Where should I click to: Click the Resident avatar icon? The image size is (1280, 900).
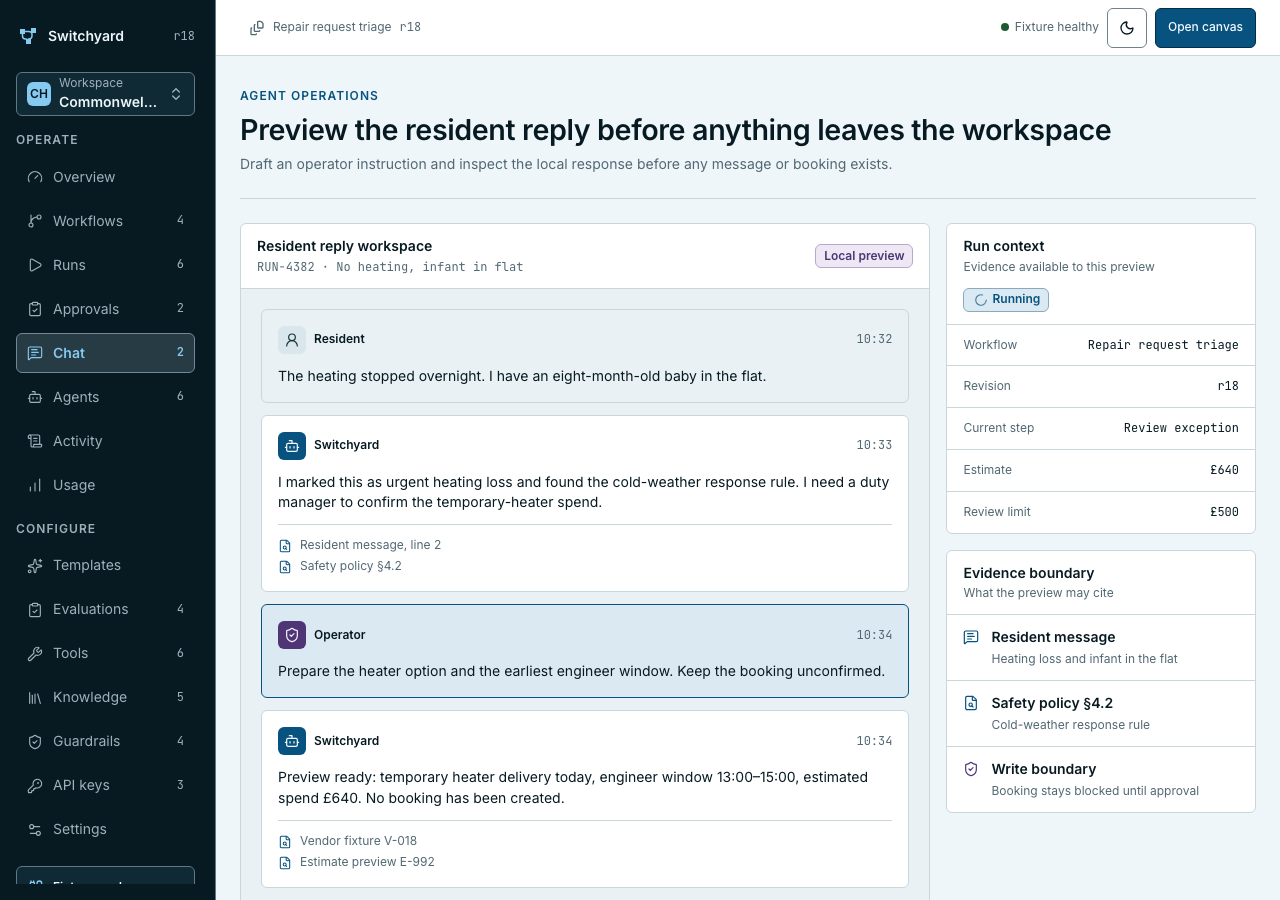tap(292, 339)
